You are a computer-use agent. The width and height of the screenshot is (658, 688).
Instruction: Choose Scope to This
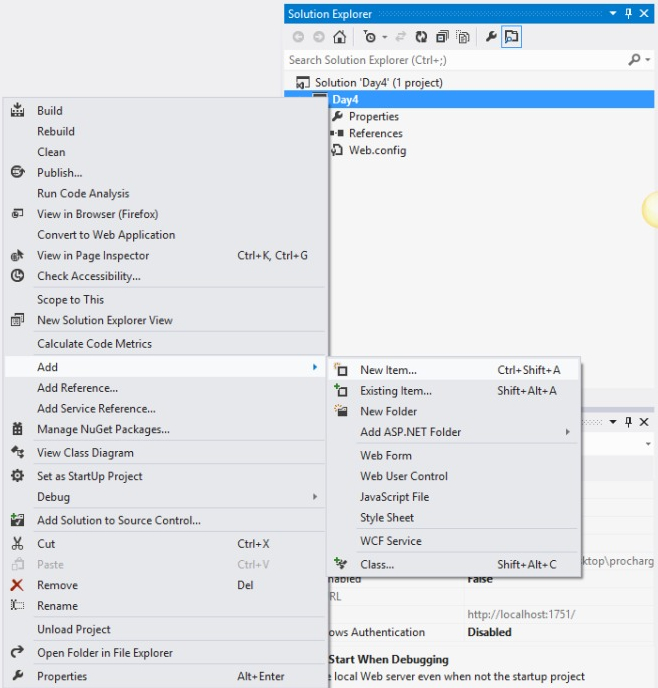71,300
